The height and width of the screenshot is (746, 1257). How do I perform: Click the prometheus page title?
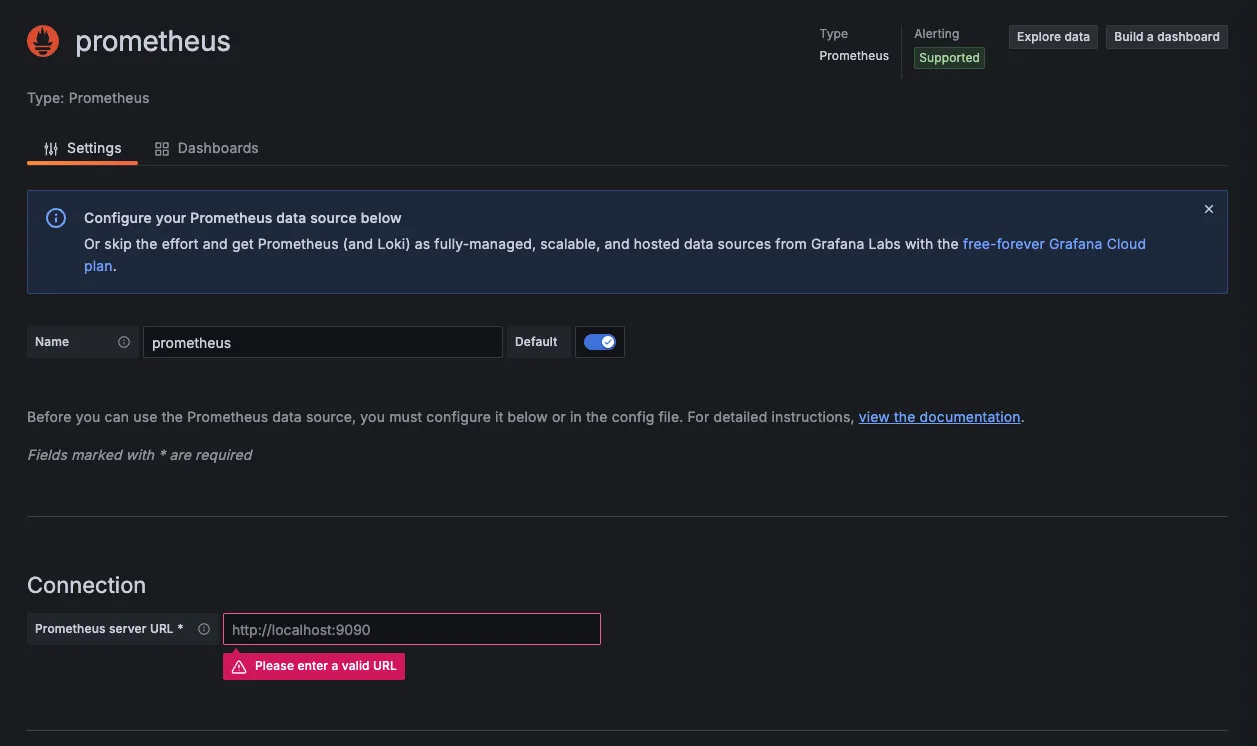click(x=153, y=41)
